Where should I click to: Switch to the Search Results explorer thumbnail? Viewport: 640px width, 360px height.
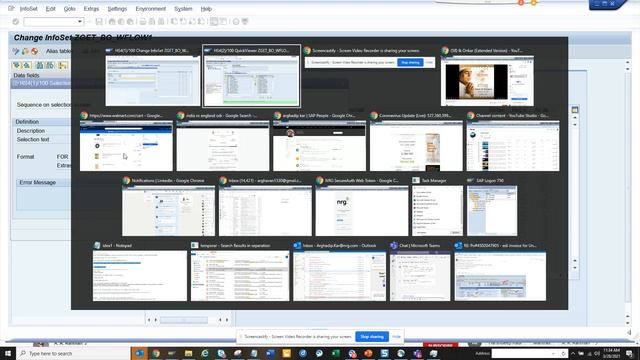240,272
